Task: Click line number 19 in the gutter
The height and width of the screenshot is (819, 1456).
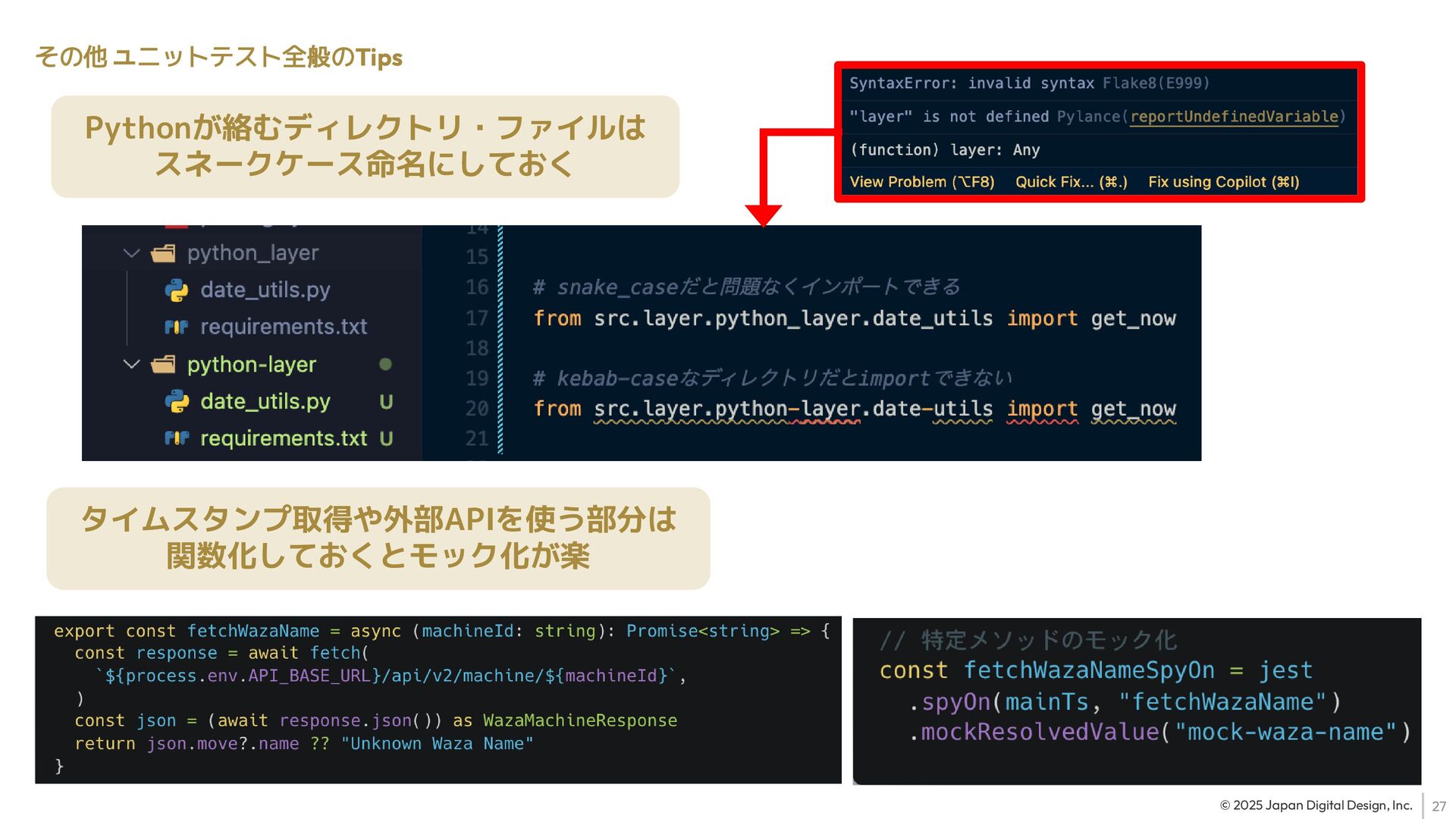Action: pyautogui.click(x=477, y=378)
